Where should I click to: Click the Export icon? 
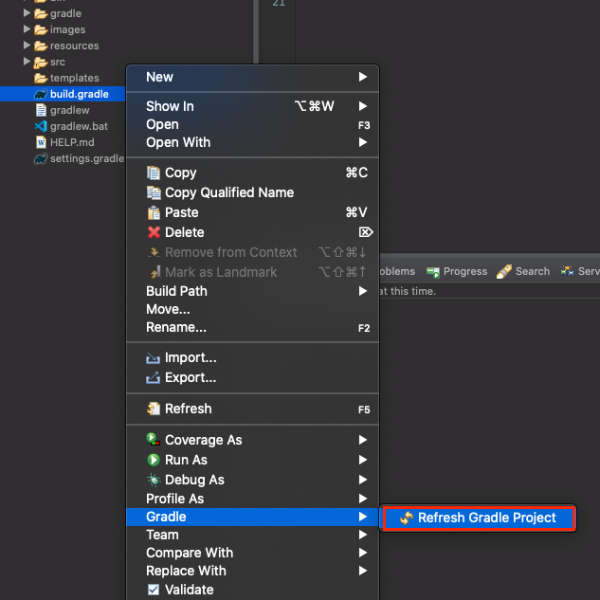[153, 378]
